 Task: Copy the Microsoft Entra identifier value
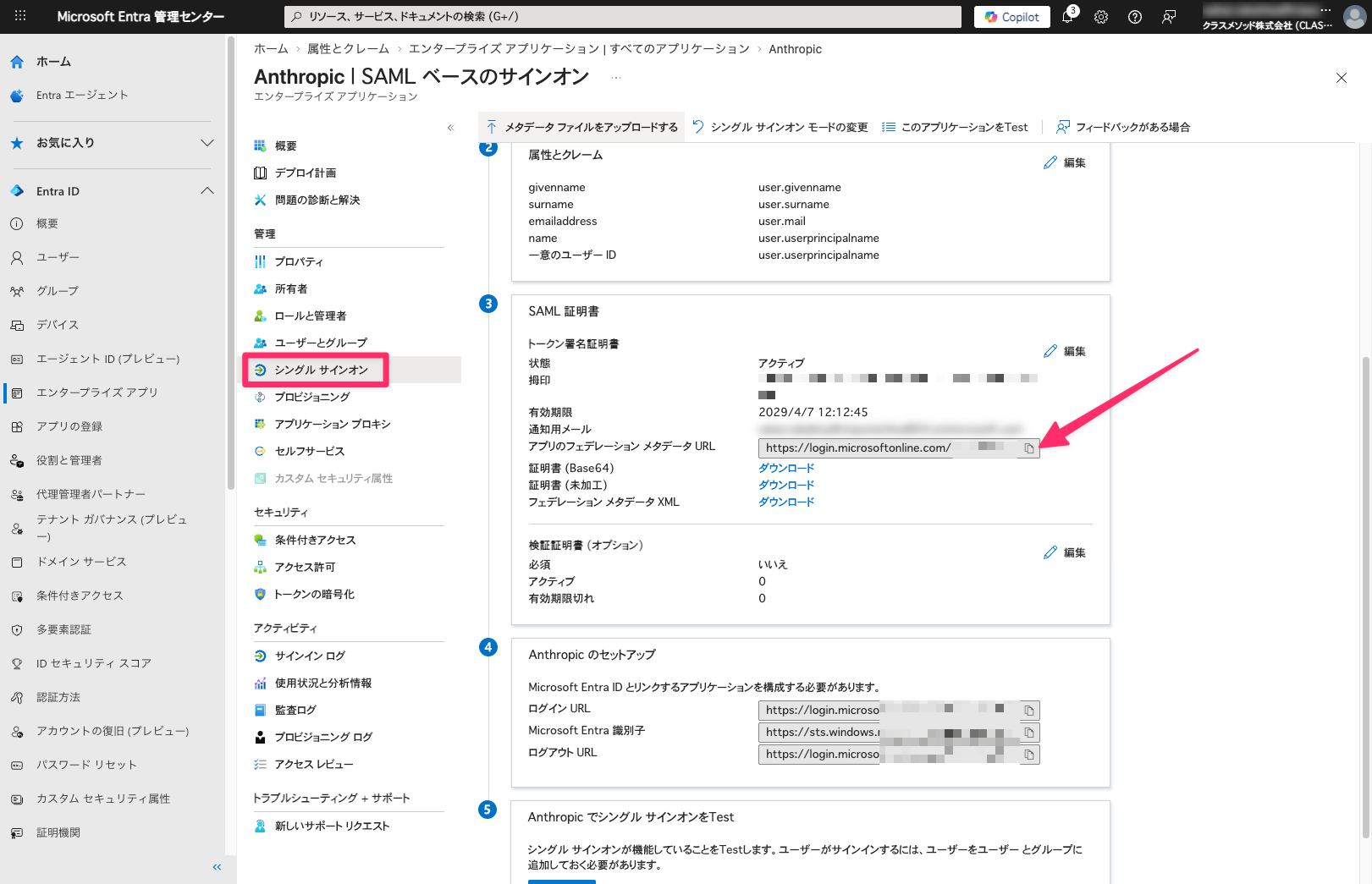[x=1028, y=733]
